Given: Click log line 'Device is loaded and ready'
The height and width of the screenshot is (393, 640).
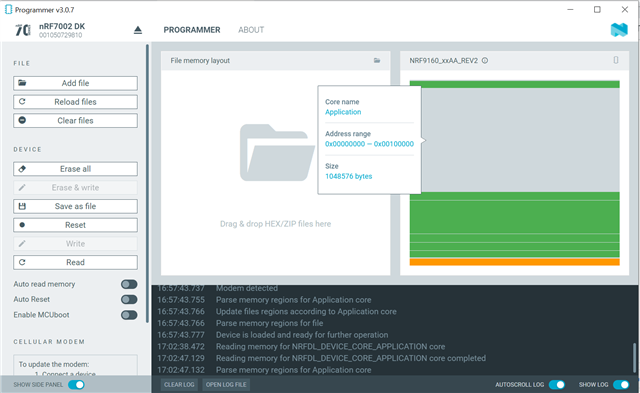Looking at the screenshot, I should [302, 335].
